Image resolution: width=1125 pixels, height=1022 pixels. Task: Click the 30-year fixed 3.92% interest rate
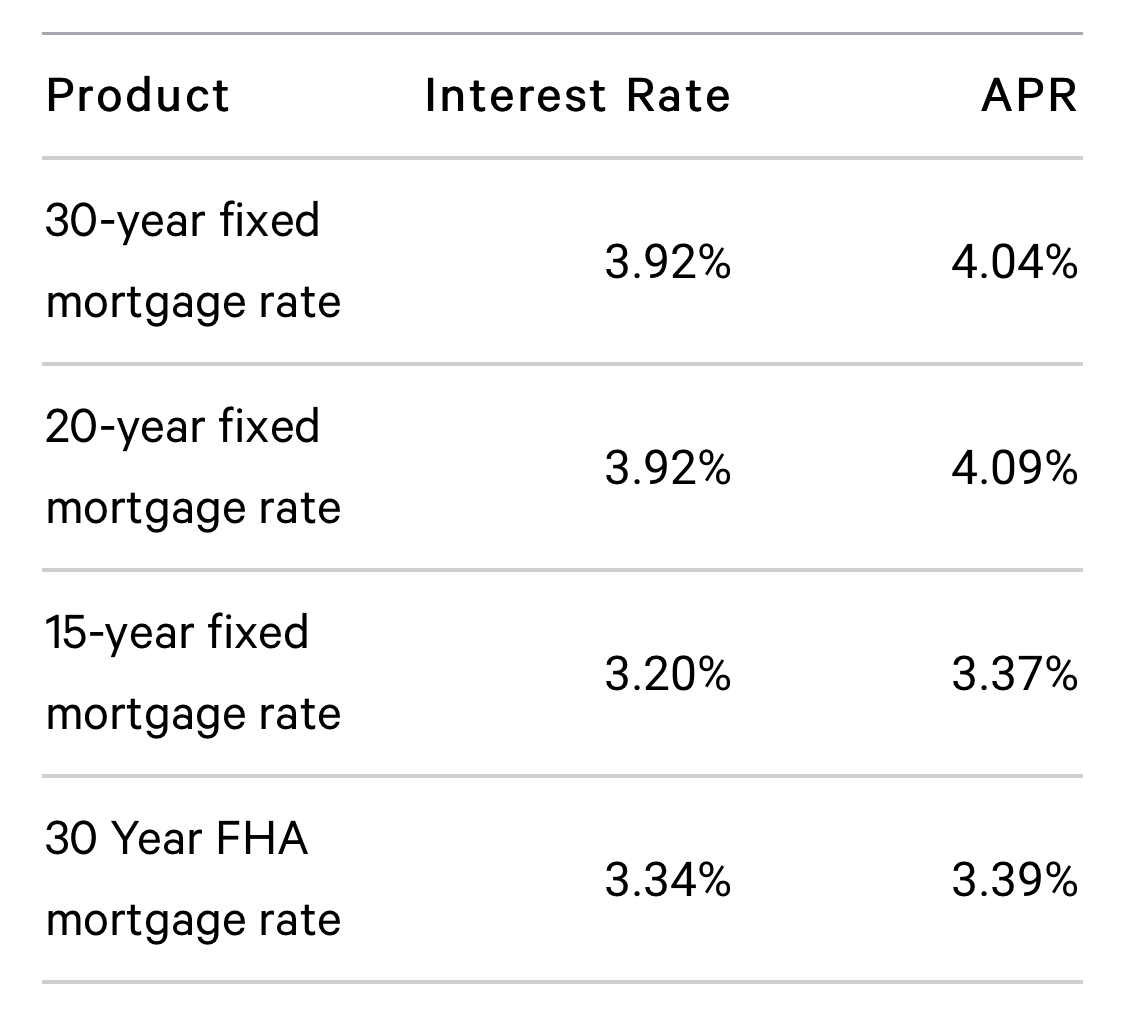pyautogui.click(x=667, y=263)
